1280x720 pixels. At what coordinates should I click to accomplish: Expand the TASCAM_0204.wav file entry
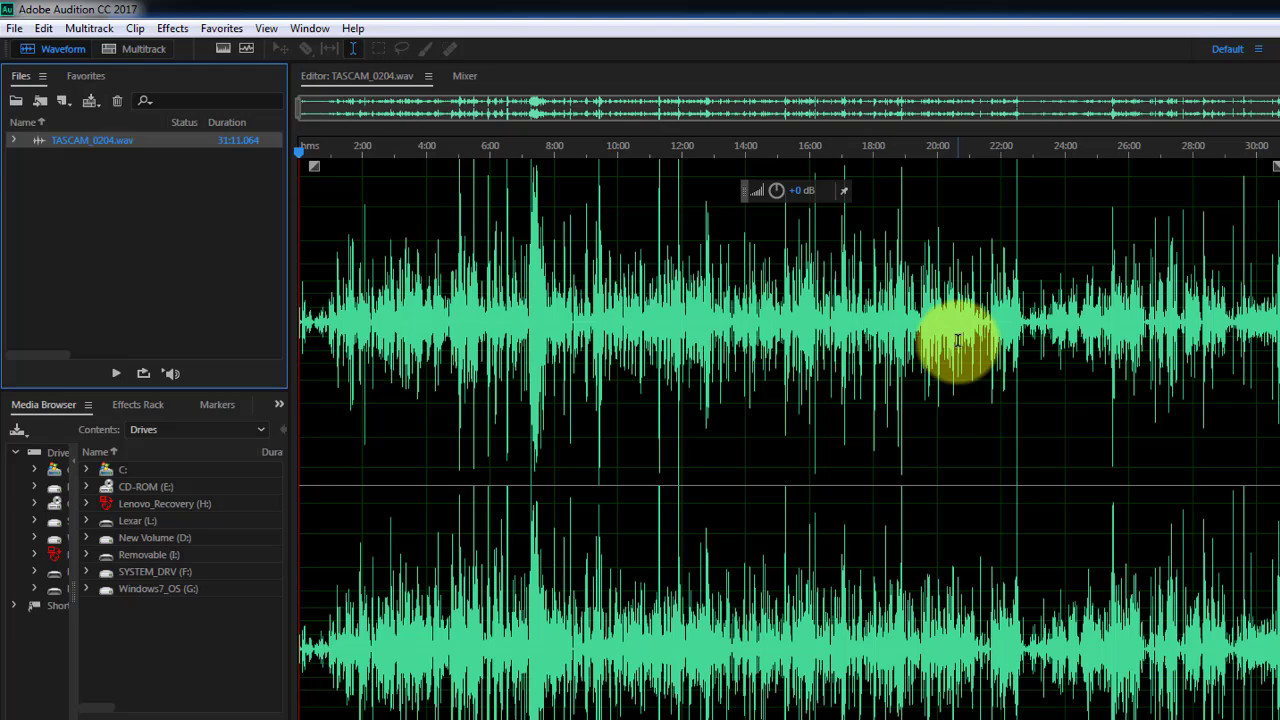click(x=14, y=140)
